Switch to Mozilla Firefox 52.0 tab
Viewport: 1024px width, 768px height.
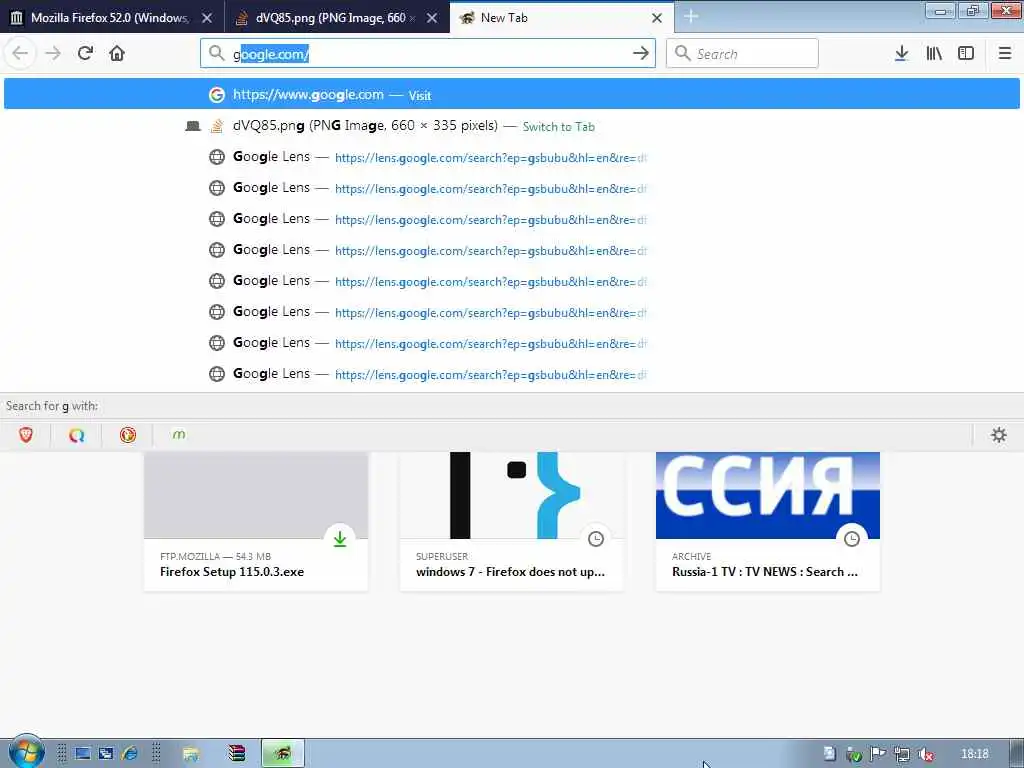[112, 18]
